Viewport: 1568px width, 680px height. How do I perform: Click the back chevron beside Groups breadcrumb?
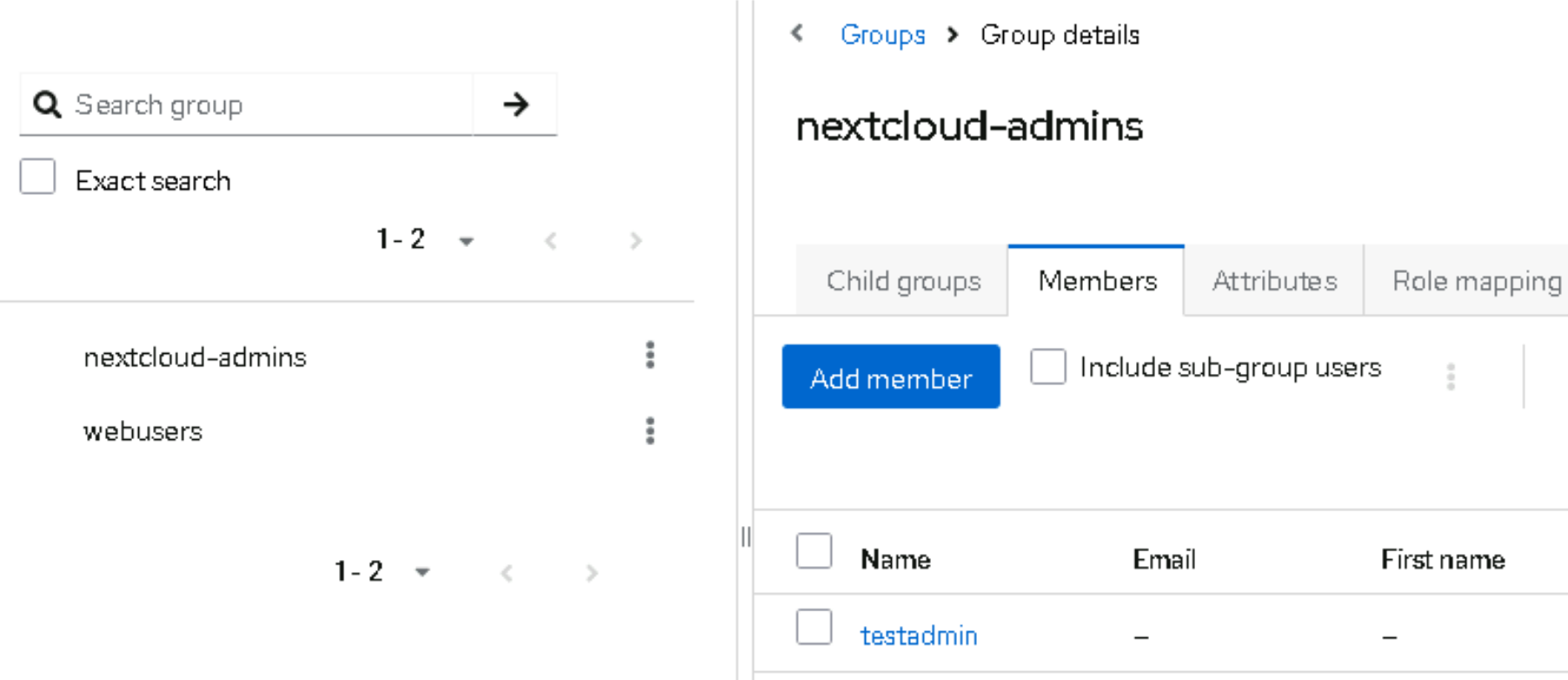[797, 34]
